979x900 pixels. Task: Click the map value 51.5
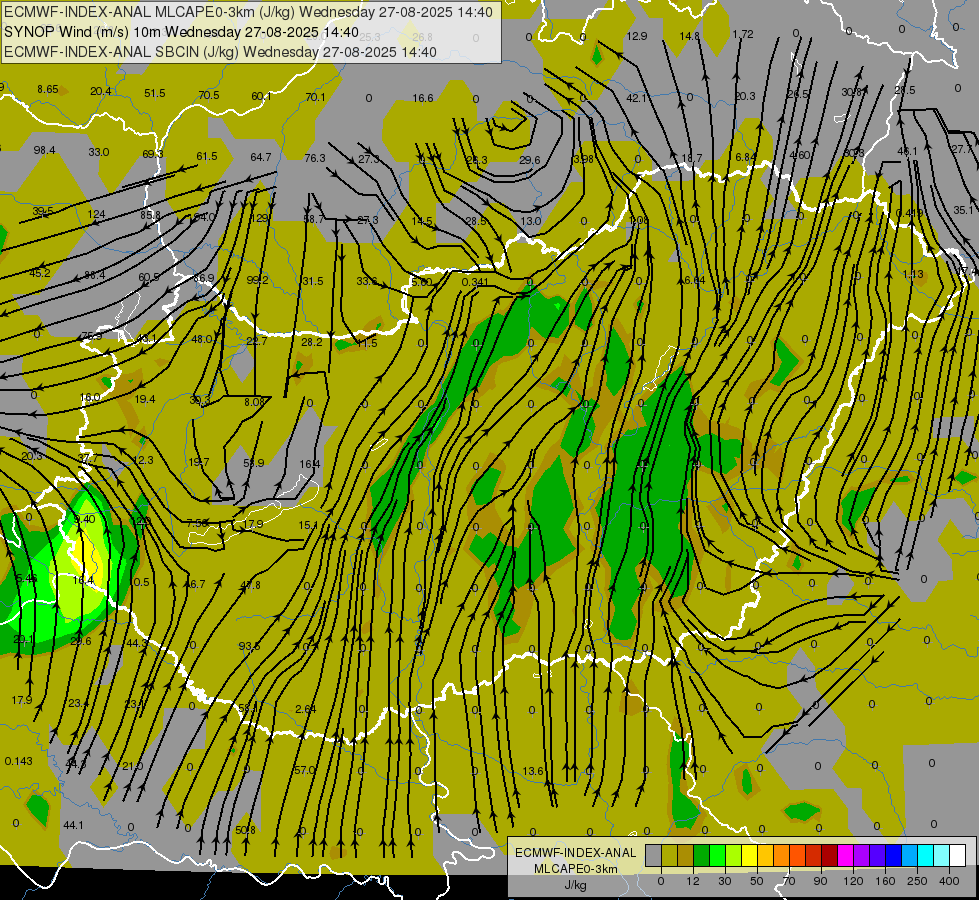point(155,93)
